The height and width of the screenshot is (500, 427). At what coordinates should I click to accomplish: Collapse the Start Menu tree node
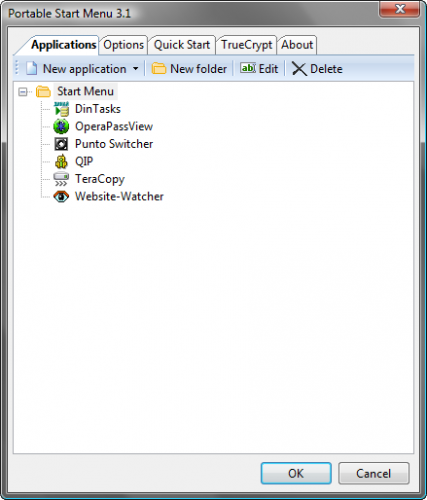click(23, 92)
